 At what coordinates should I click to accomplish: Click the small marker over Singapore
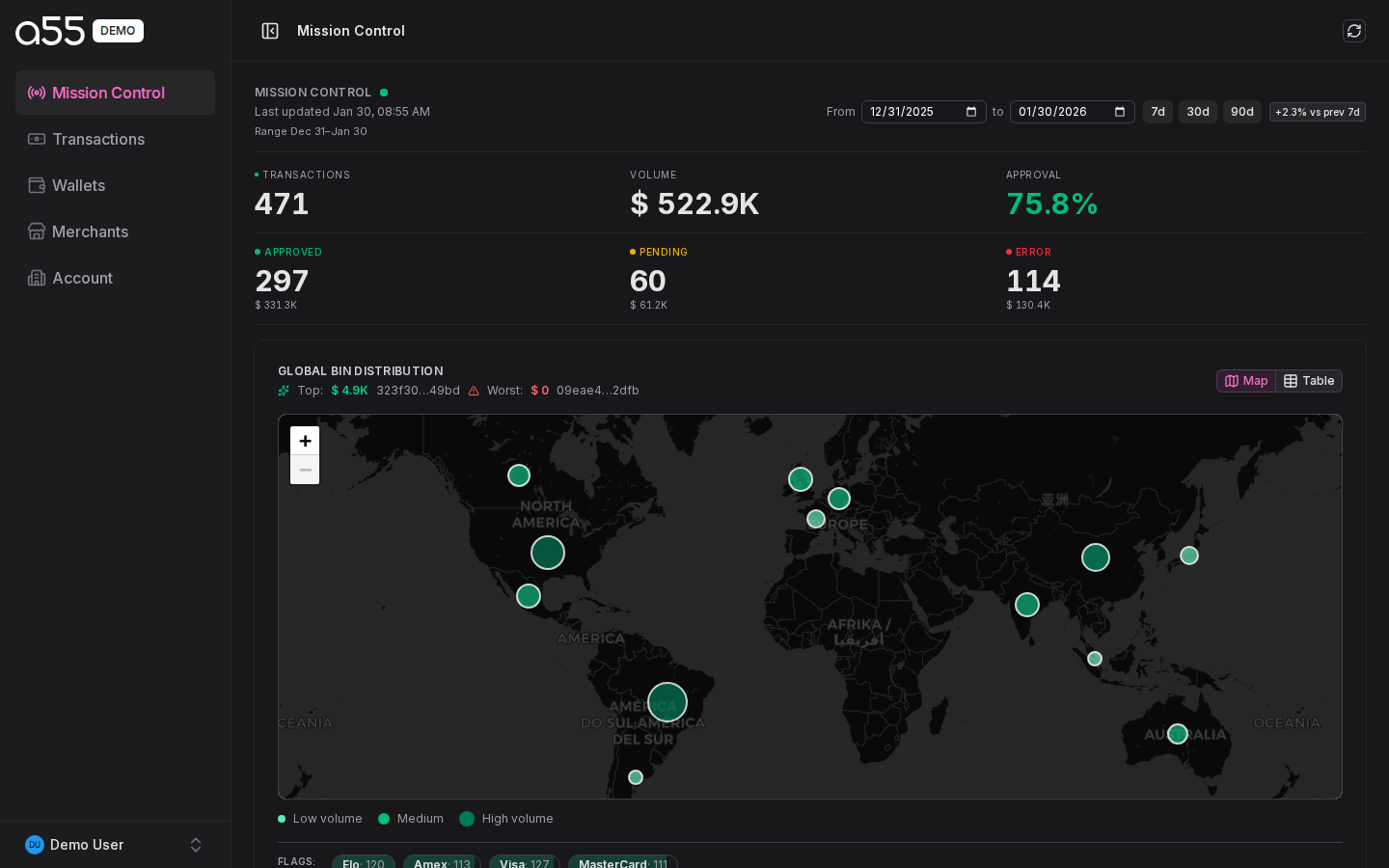tap(1095, 659)
